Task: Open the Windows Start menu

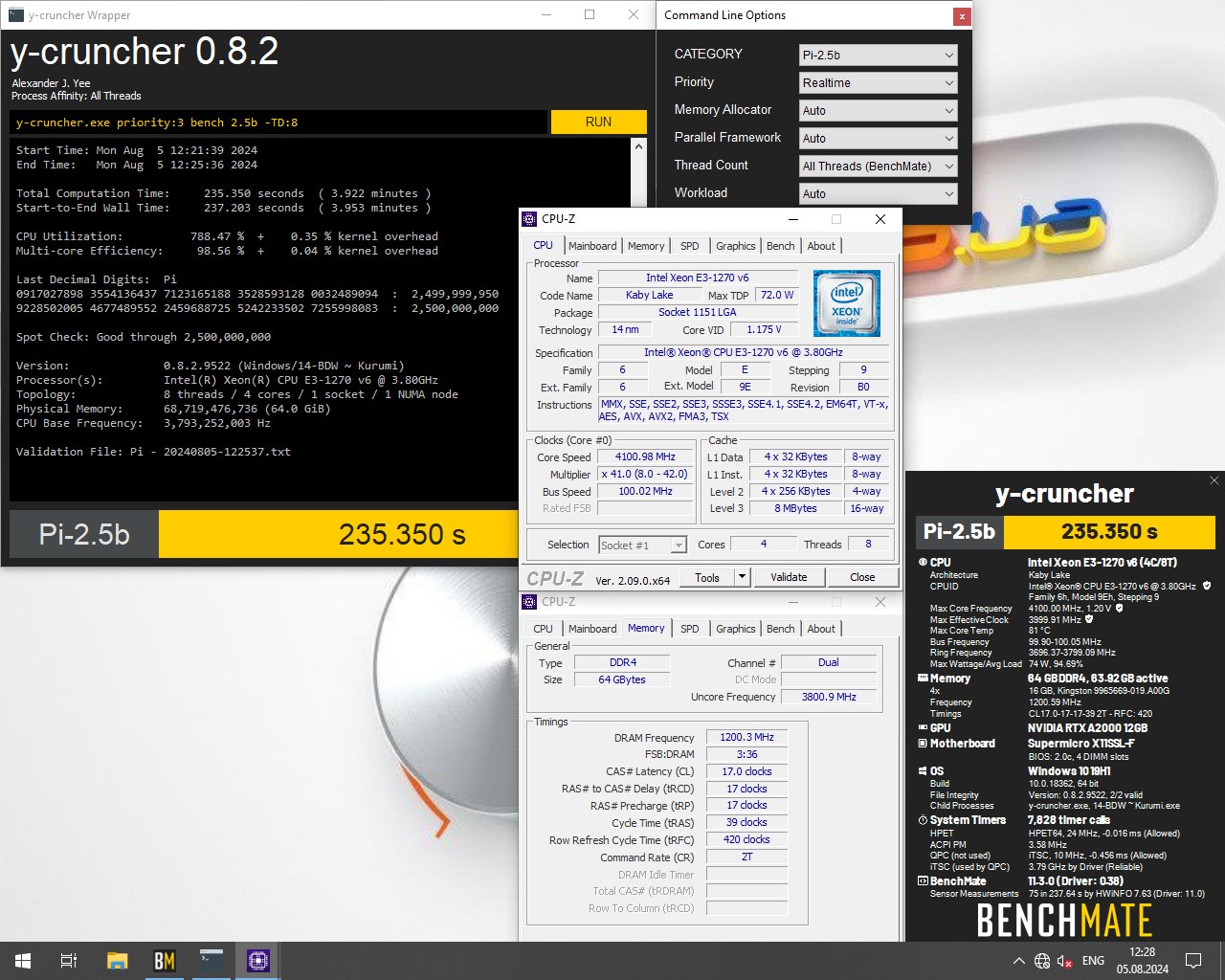Action: 23,961
